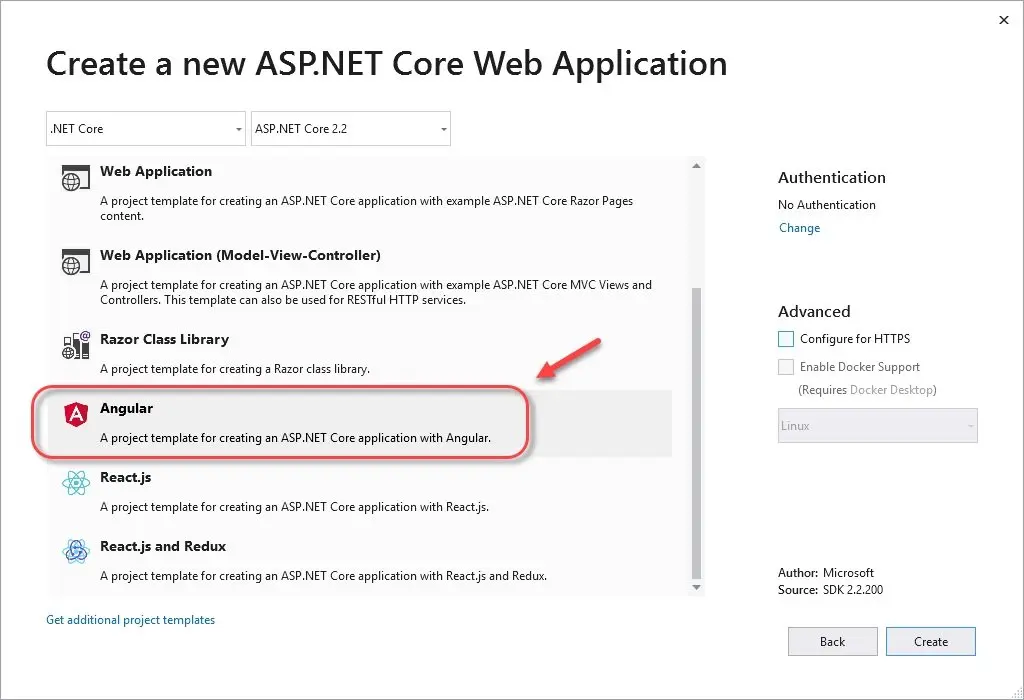Select the React.js template title
This screenshot has width=1024, height=700.
click(x=125, y=477)
